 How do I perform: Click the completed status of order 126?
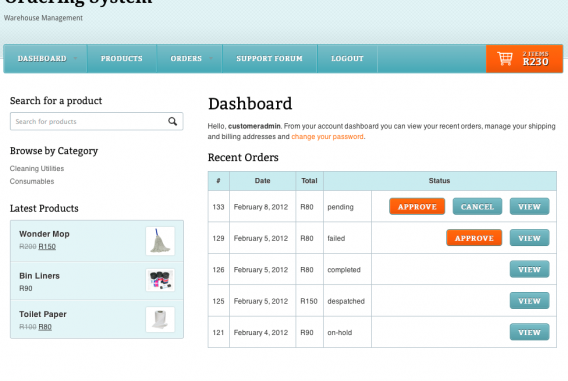(x=344, y=270)
